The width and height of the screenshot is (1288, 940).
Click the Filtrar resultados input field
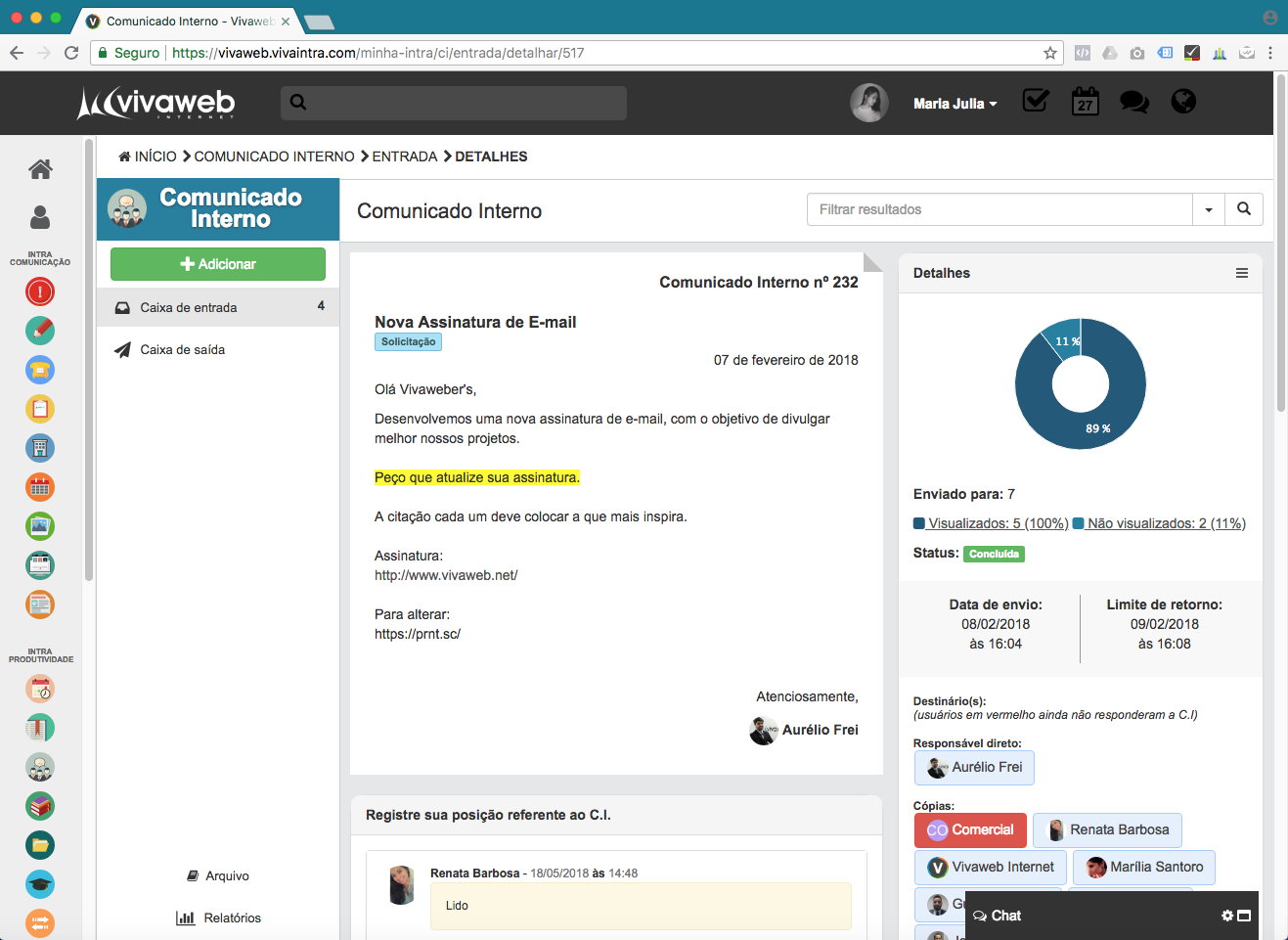999,209
